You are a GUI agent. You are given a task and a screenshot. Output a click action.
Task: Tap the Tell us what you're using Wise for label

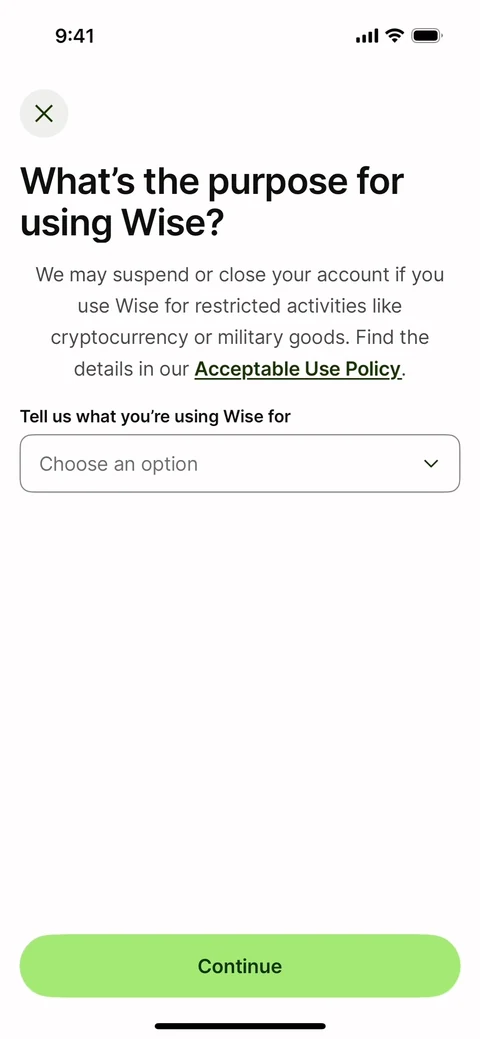(x=156, y=416)
